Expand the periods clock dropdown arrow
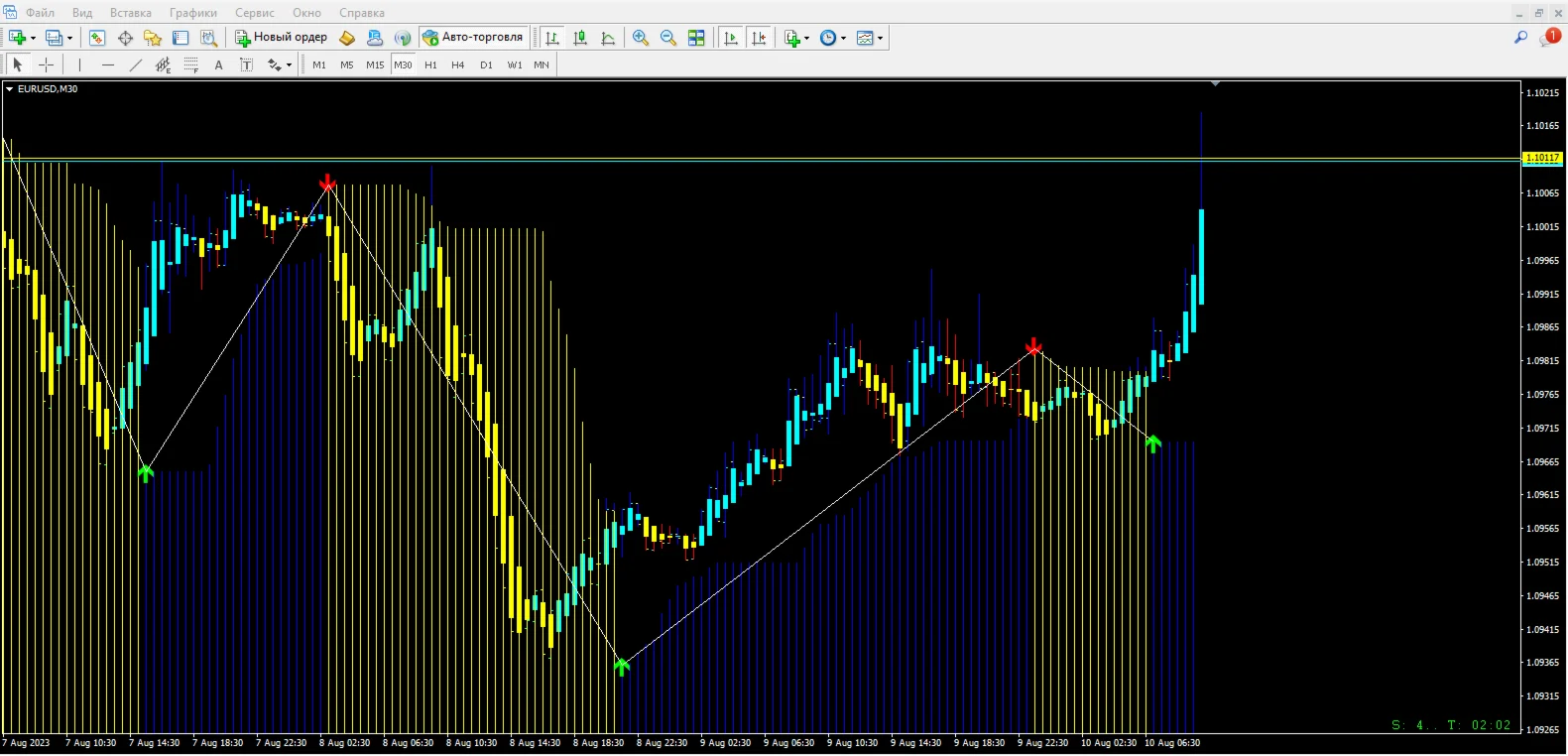Image resolution: width=1568 pixels, height=756 pixels. pos(843,38)
